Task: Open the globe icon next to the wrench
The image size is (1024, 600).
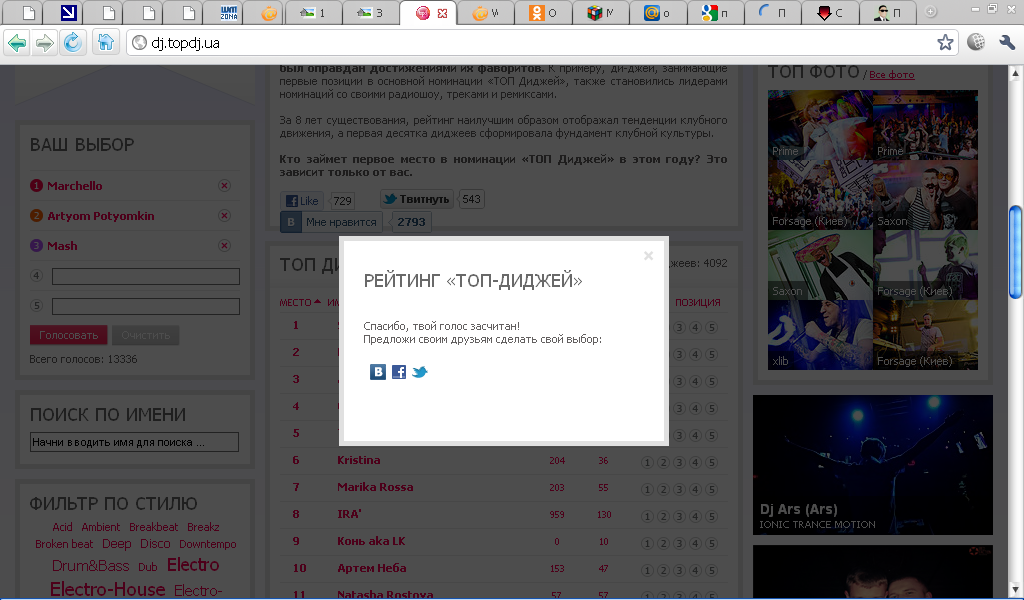Action: click(976, 42)
